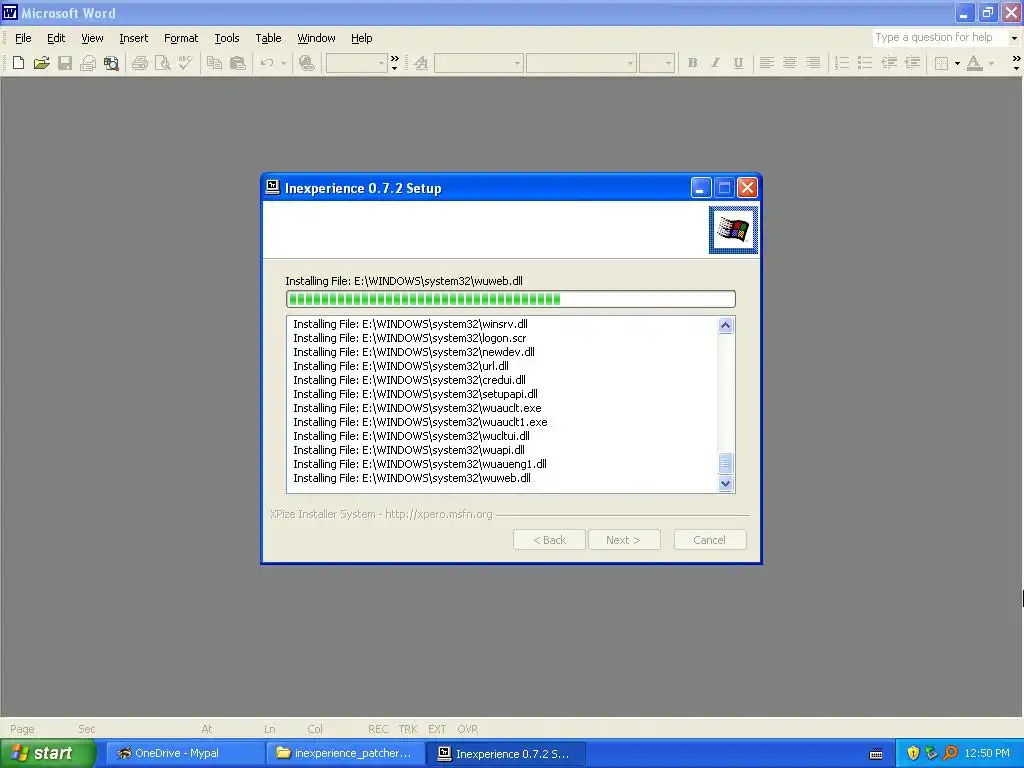
Task: Click the Paste clipboard icon
Action: [238, 63]
